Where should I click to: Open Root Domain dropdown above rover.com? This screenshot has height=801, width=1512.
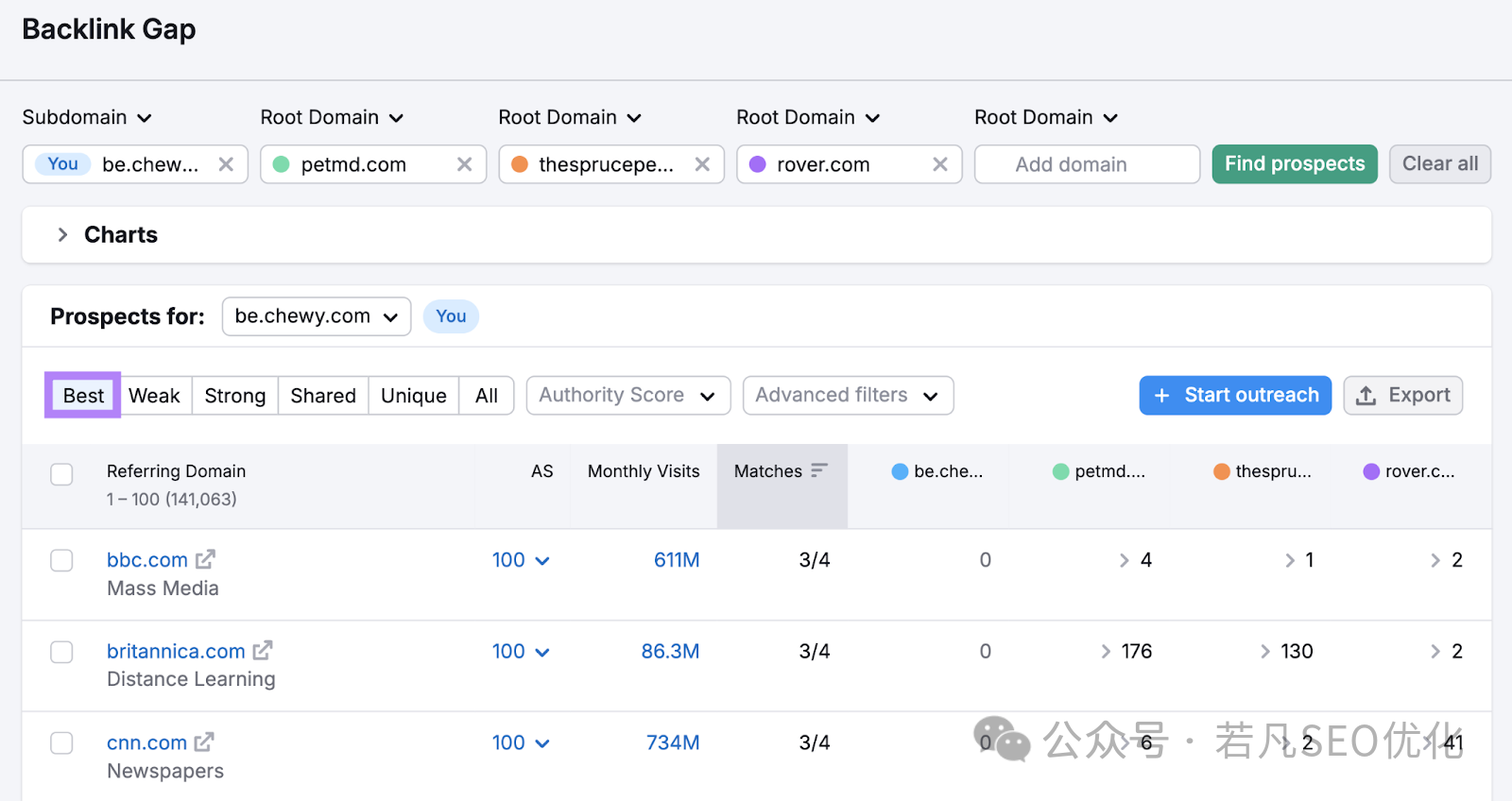[808, 117]
